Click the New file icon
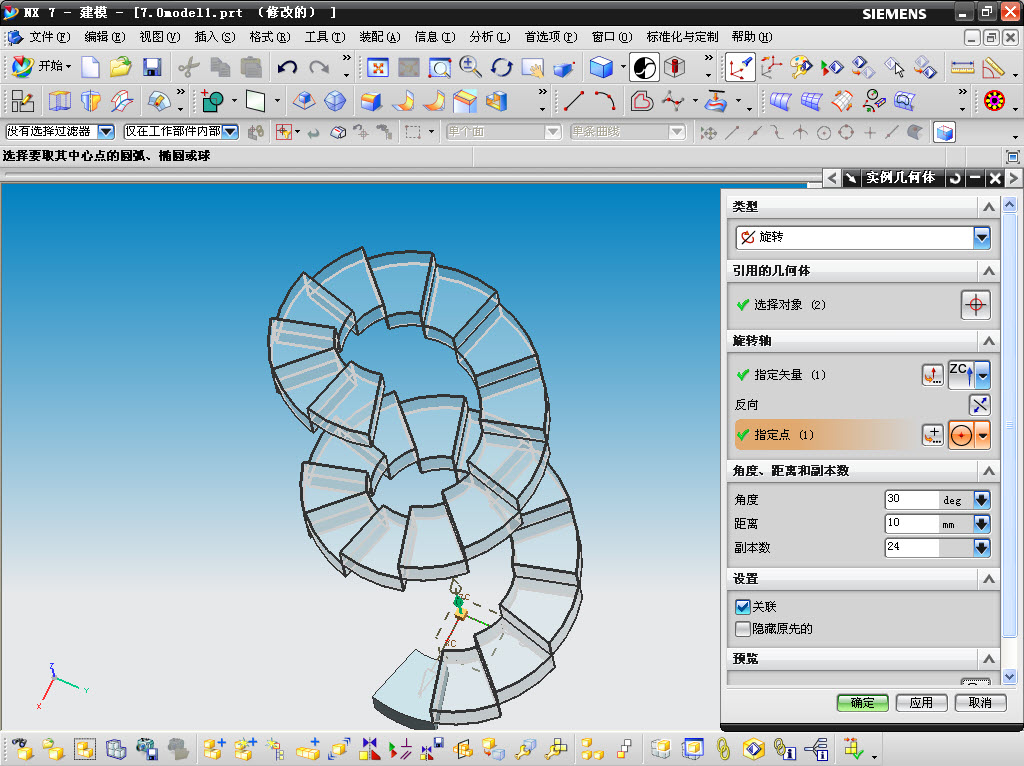This screenshot has width=1024, height=766. pos(89,67)
